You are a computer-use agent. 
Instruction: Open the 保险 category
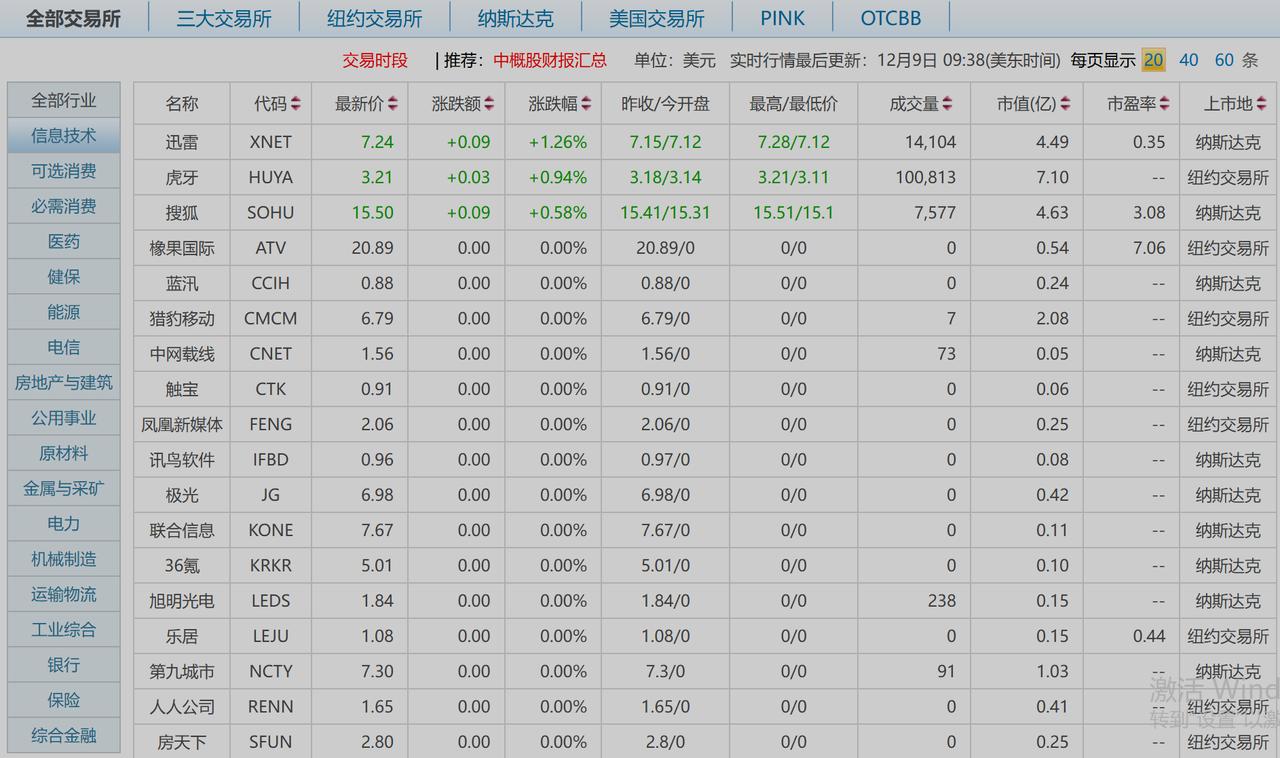click(64, 700)
